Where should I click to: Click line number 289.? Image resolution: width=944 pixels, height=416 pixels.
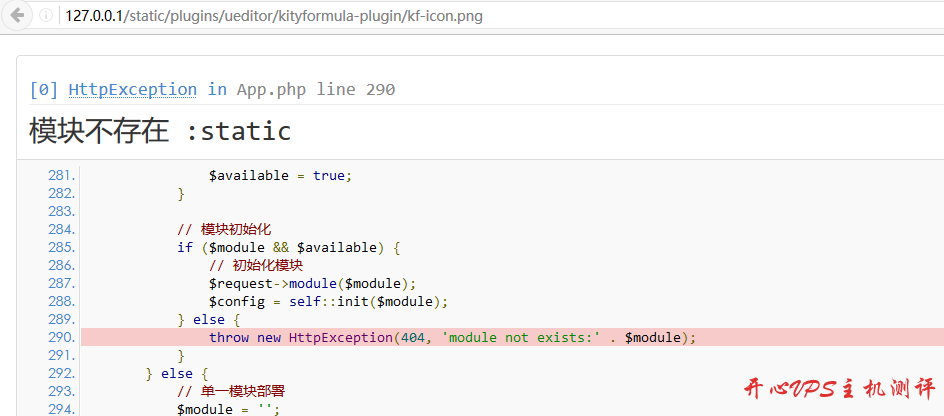pos(62,320)
